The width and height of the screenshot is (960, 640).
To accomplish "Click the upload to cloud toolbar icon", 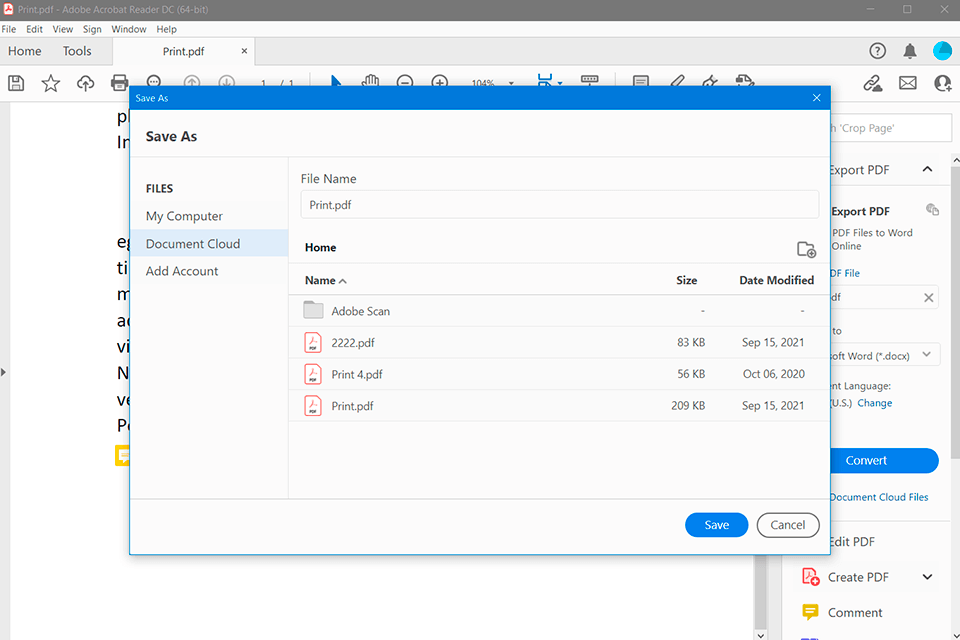I will [85, 83].
